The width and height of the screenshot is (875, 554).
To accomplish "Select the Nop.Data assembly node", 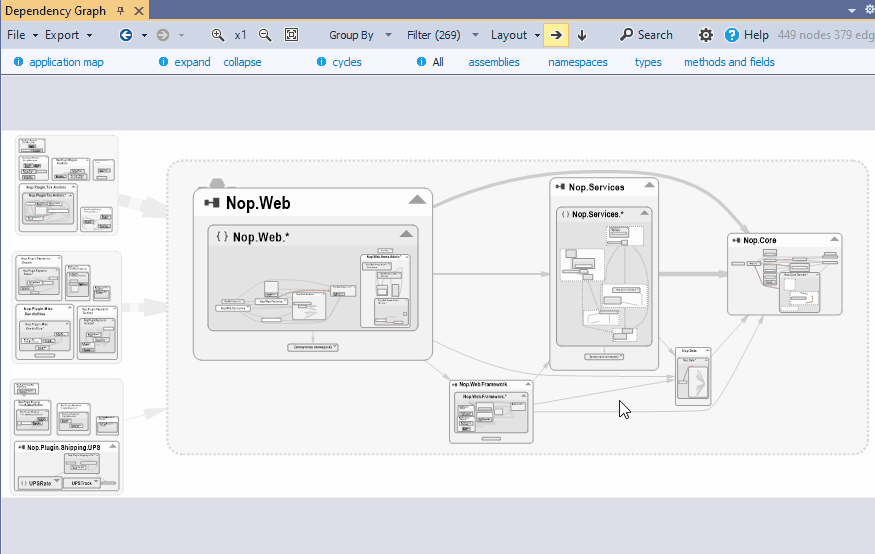I will click(693, 377).
